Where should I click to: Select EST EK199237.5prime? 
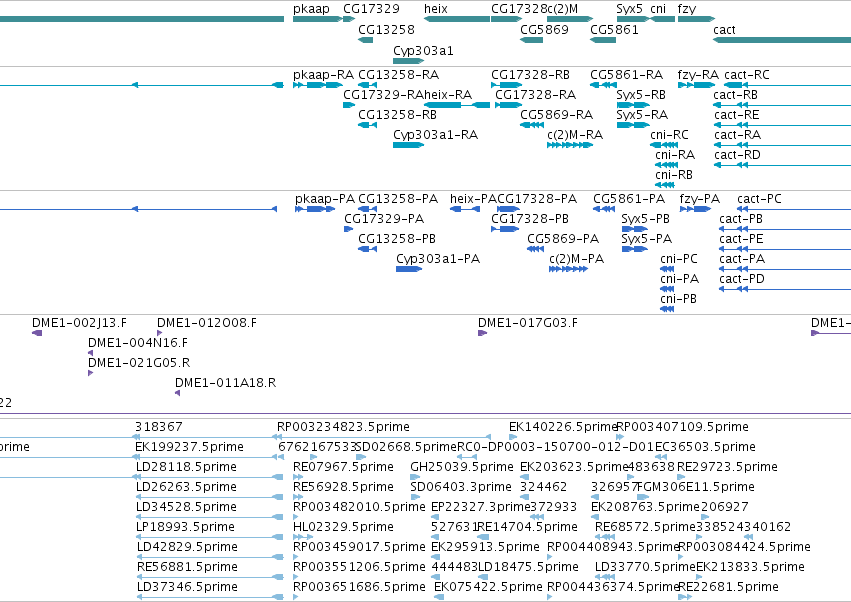tap(189, 447)
